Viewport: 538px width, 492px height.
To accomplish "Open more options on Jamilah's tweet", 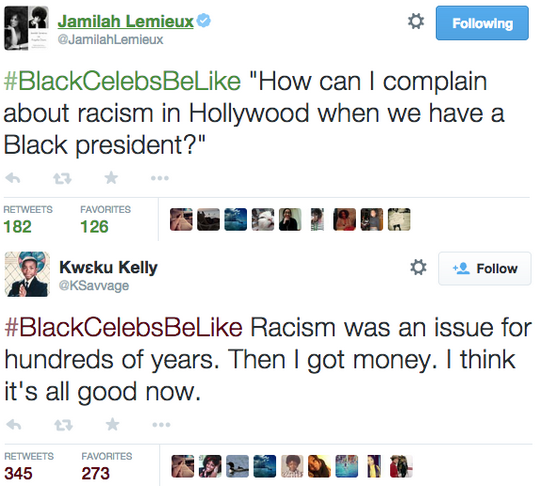I will click(160, 178).
